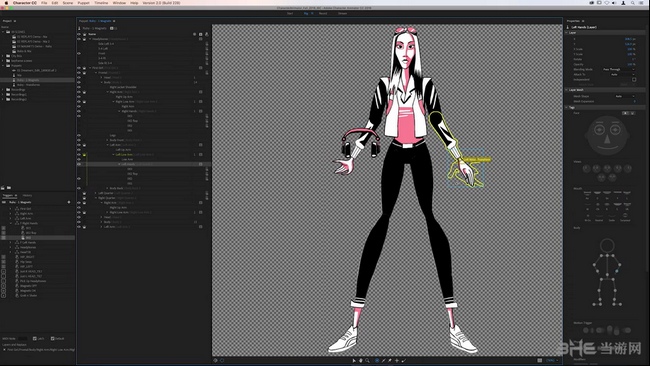Click the Rotate value in Properties
This screenshot has width=650, height=366.
click(x=633, y=59)
